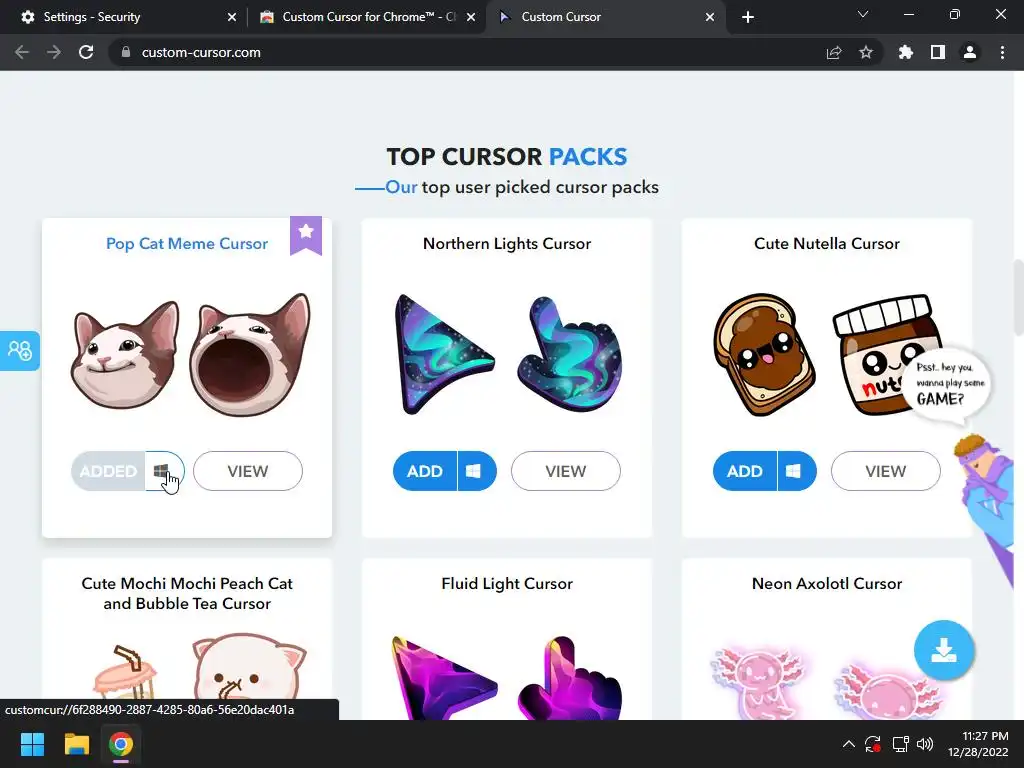Click the Pop Cat open-mouth image
This screenshot has width=1024, height=768.
tap(250, 355)
